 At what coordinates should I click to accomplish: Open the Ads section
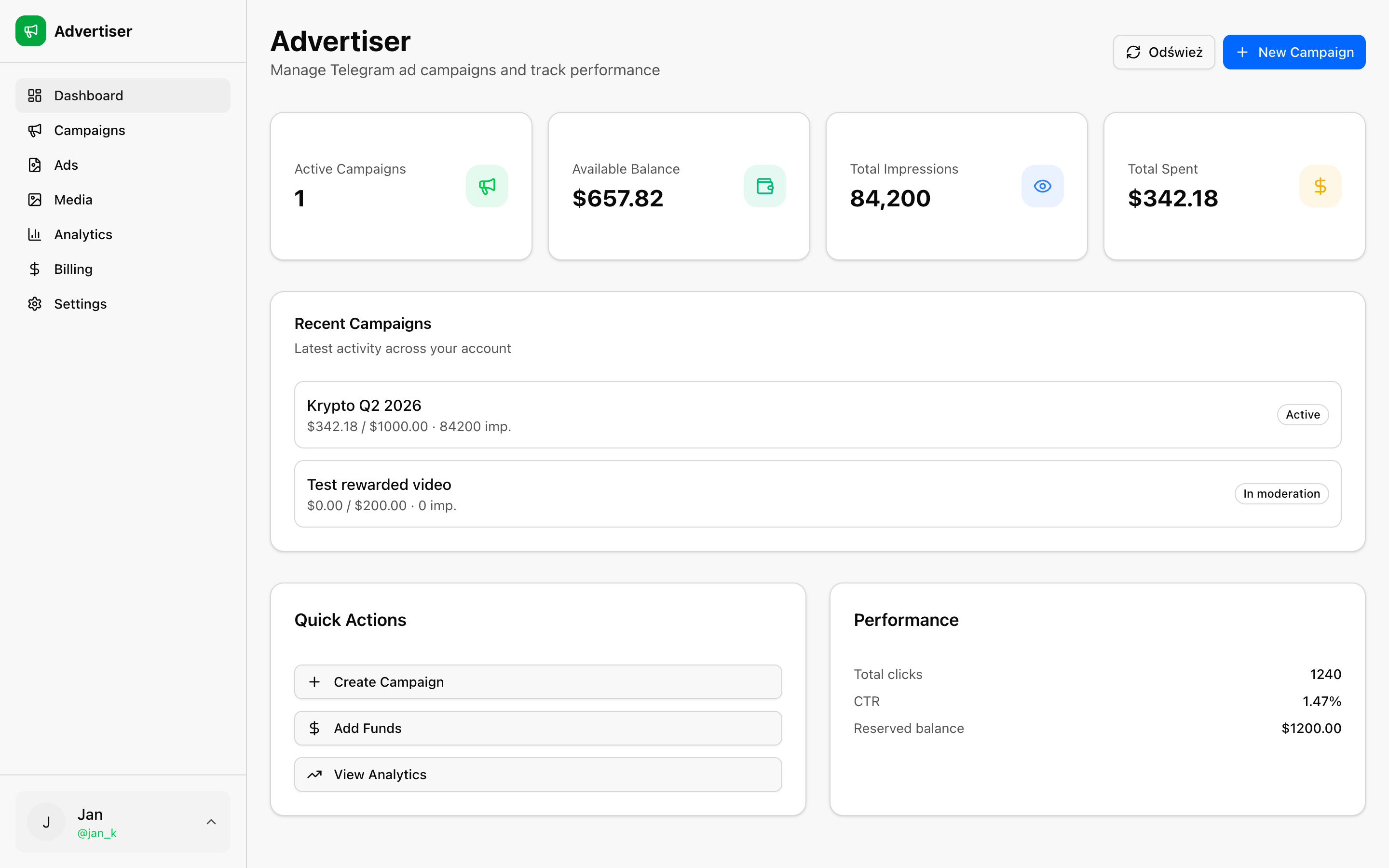123,165
